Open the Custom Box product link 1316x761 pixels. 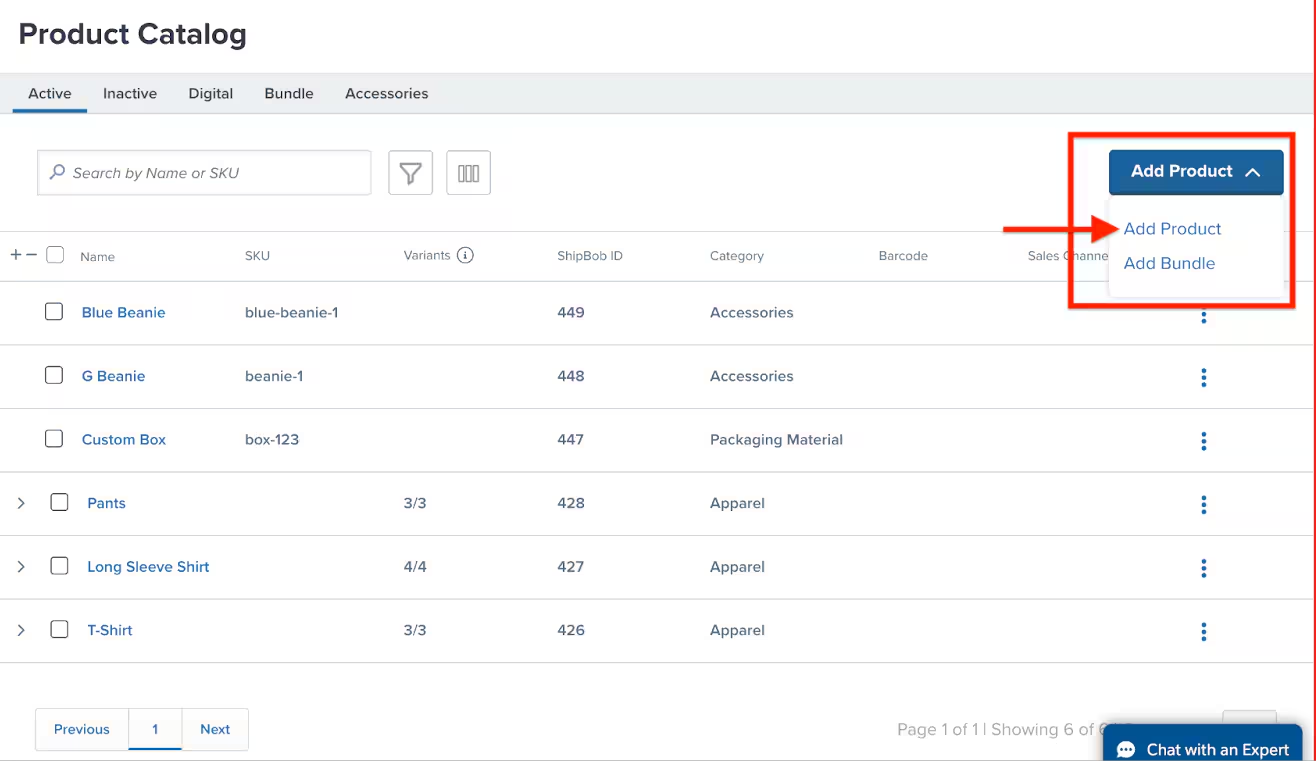[x=123, y=439]
